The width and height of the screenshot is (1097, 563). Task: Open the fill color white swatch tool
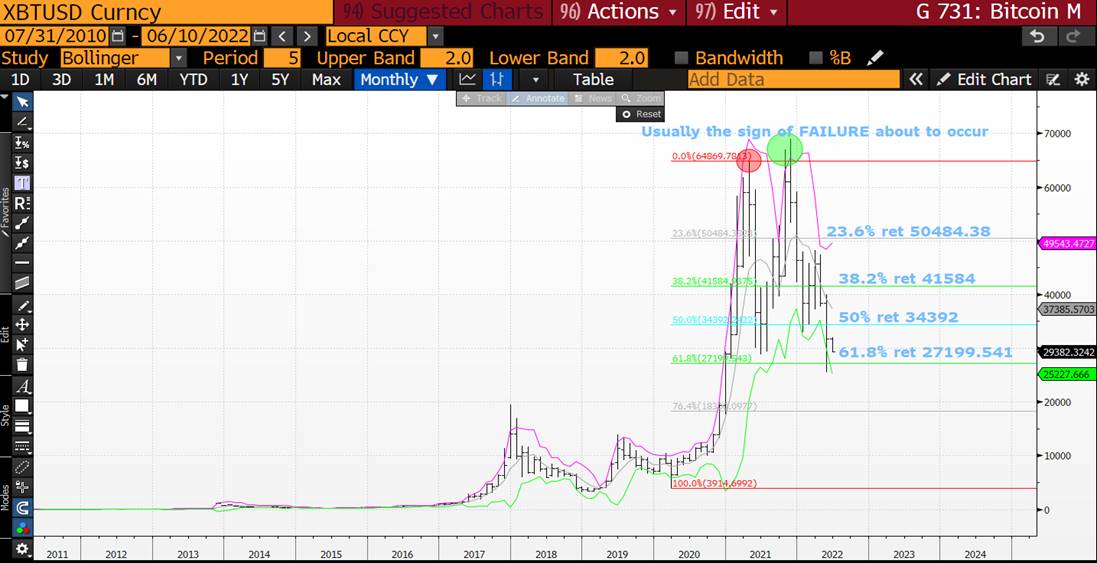pyautogui.click(x=22, y=406)
